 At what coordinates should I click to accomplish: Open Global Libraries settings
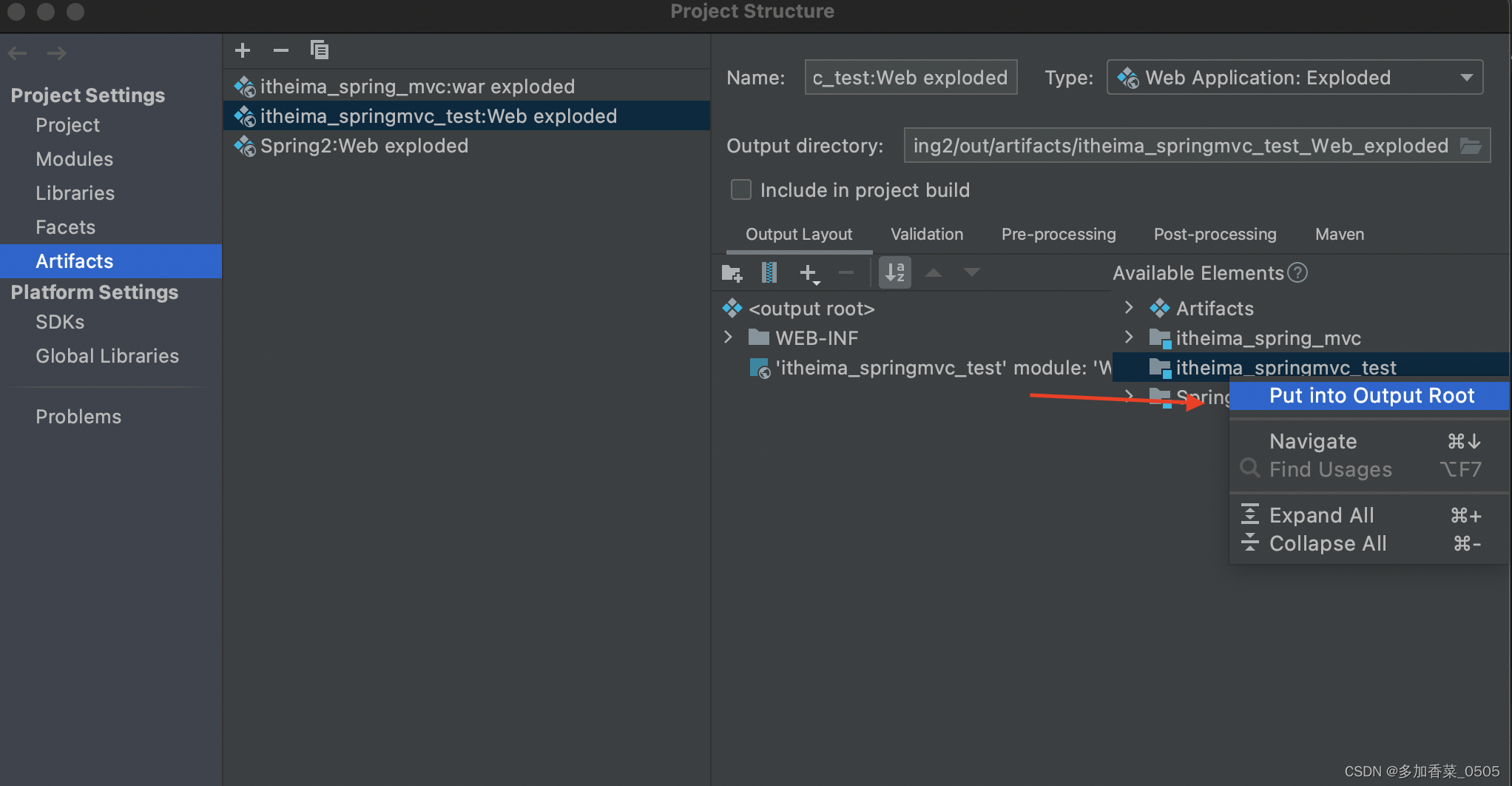point(107,356)
